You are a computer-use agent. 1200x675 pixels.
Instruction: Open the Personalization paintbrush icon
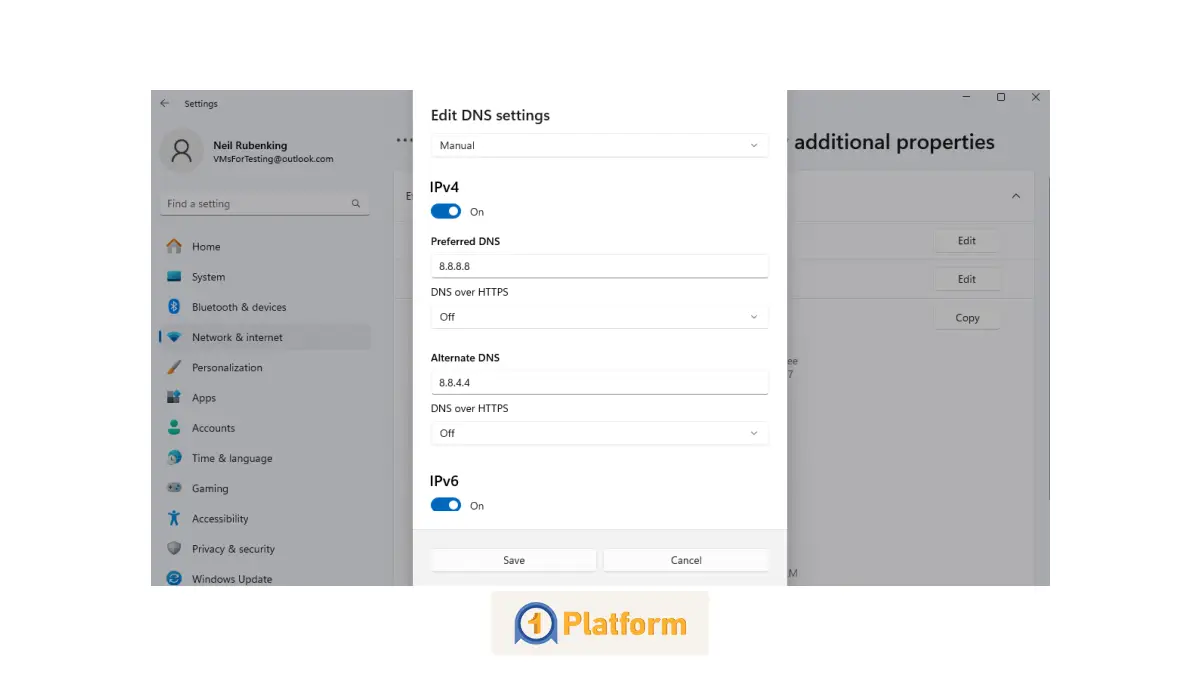tap(174, 367)
